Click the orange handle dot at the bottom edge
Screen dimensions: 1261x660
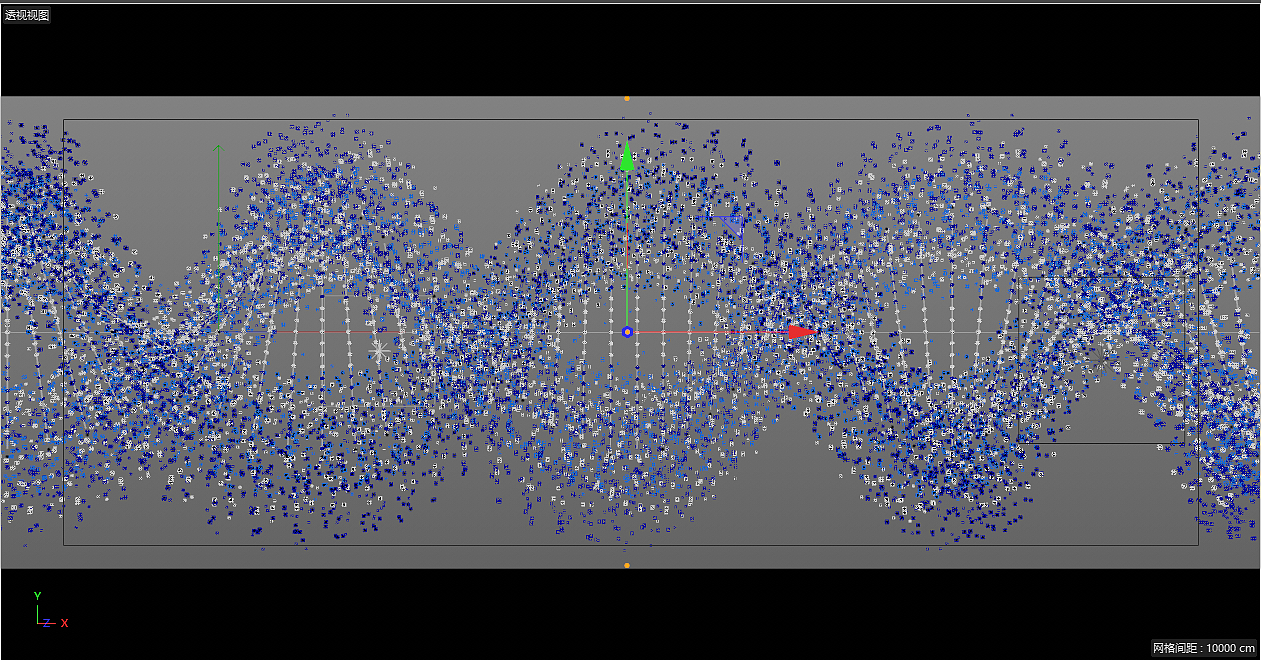627,565
